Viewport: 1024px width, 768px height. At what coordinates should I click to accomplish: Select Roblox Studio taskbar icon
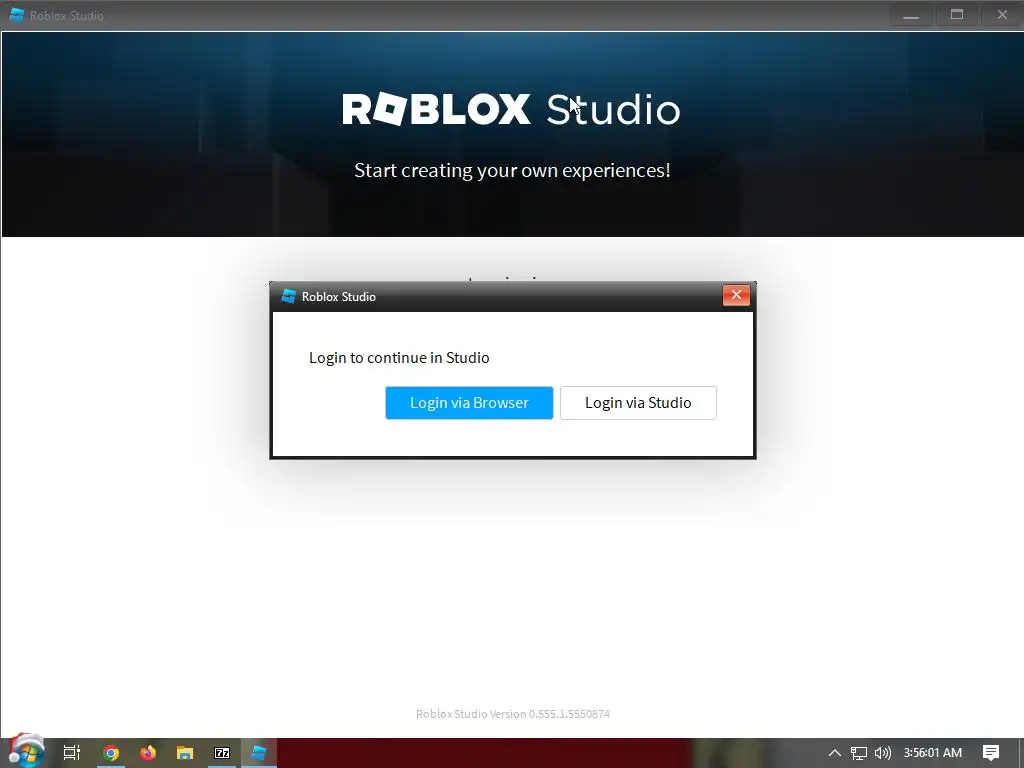[259, 753]
